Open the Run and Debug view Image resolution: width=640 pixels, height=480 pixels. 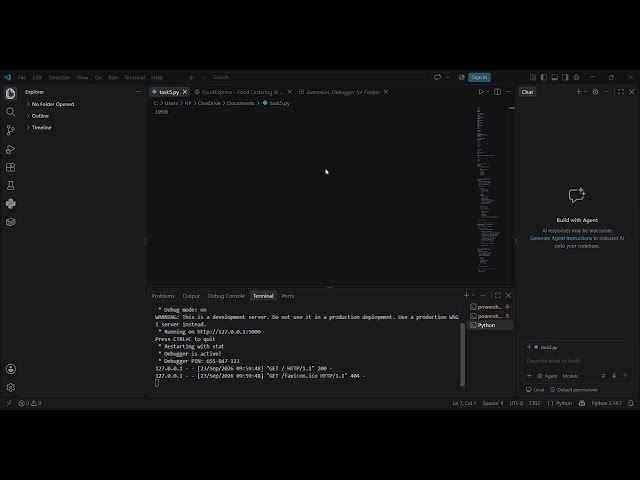11,149
